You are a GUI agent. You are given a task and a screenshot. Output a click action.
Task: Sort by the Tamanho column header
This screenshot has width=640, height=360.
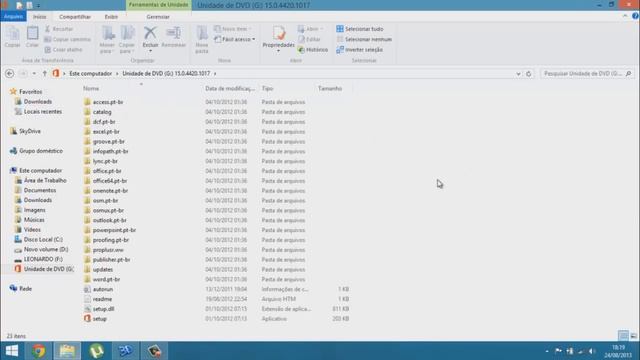(x=330, y=88)
